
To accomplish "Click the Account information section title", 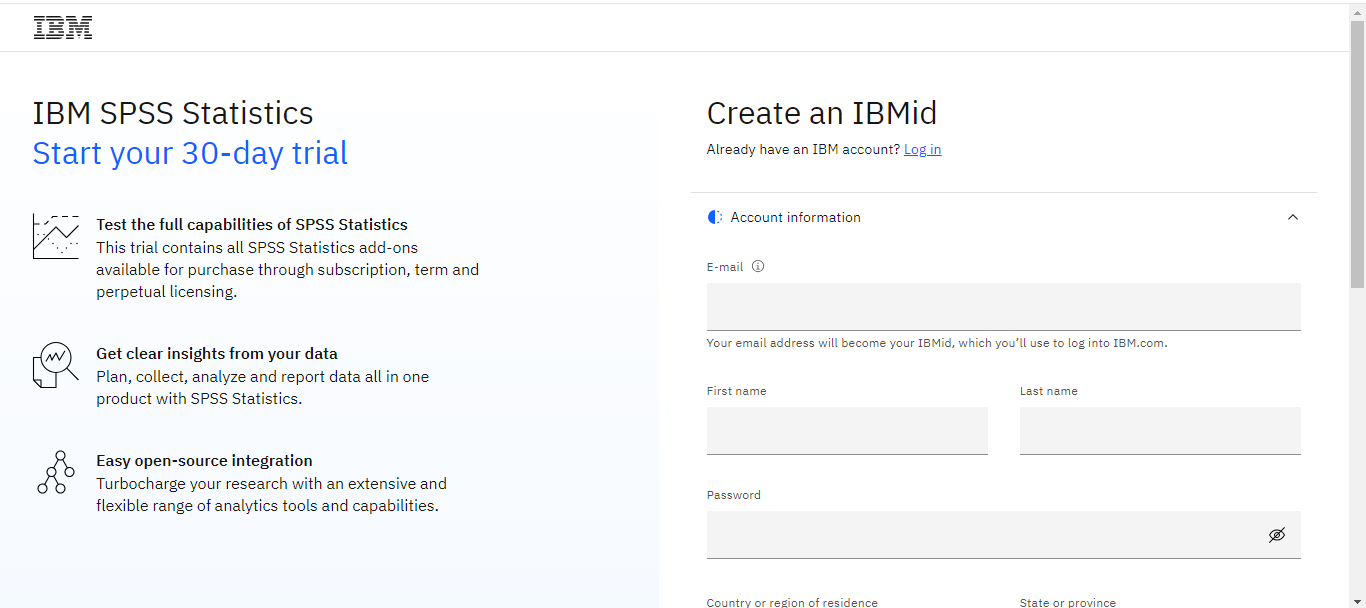I will click(x=795, y=217).
